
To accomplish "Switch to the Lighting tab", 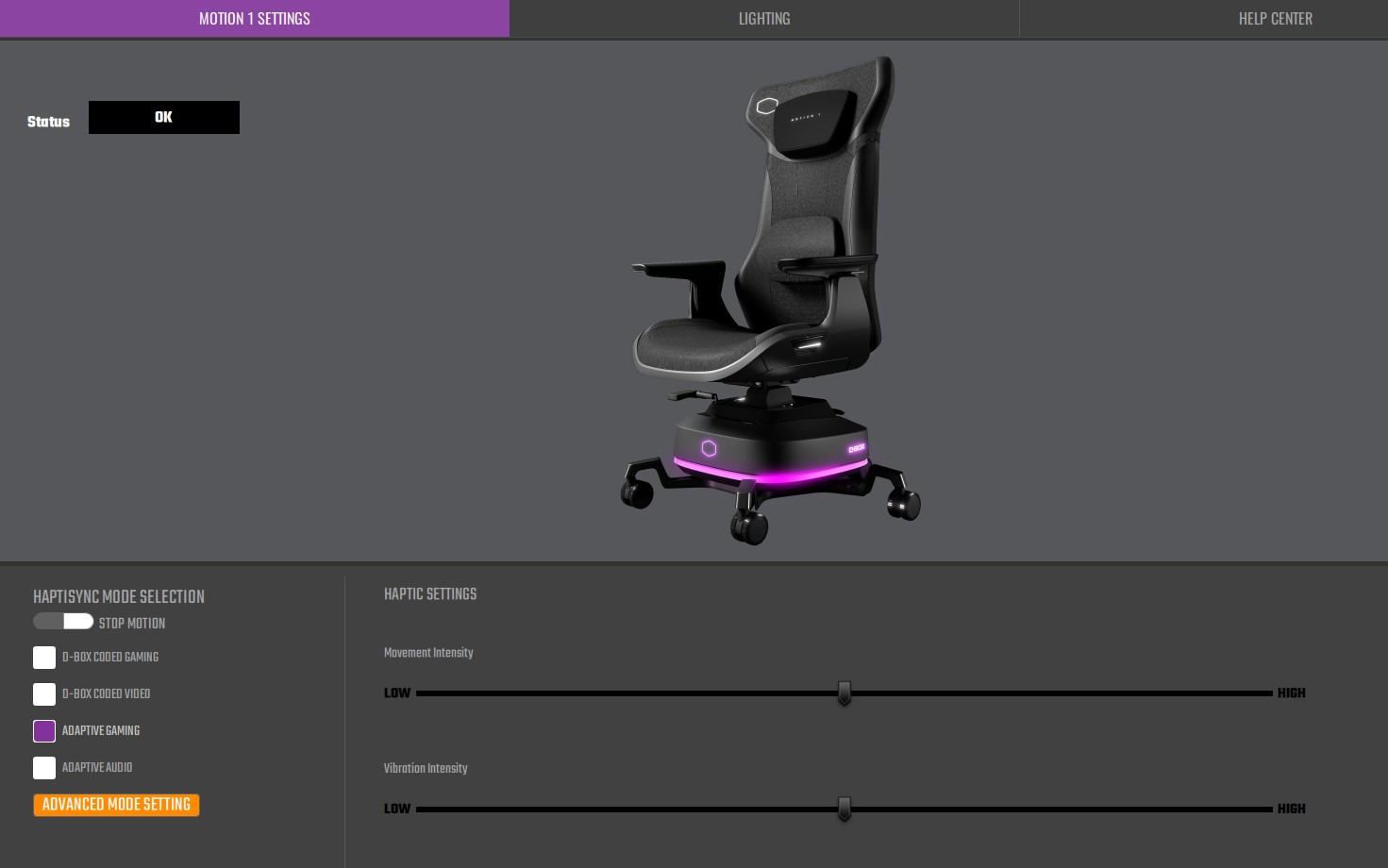I will pyautogui.click(x=764, y=19).
